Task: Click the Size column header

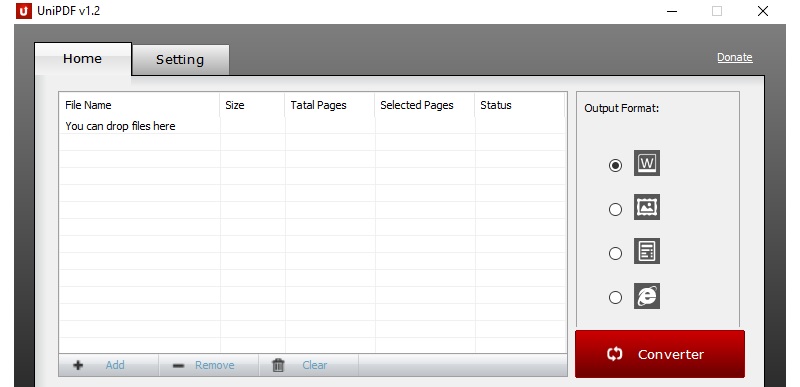Action: tap(253, 105)
